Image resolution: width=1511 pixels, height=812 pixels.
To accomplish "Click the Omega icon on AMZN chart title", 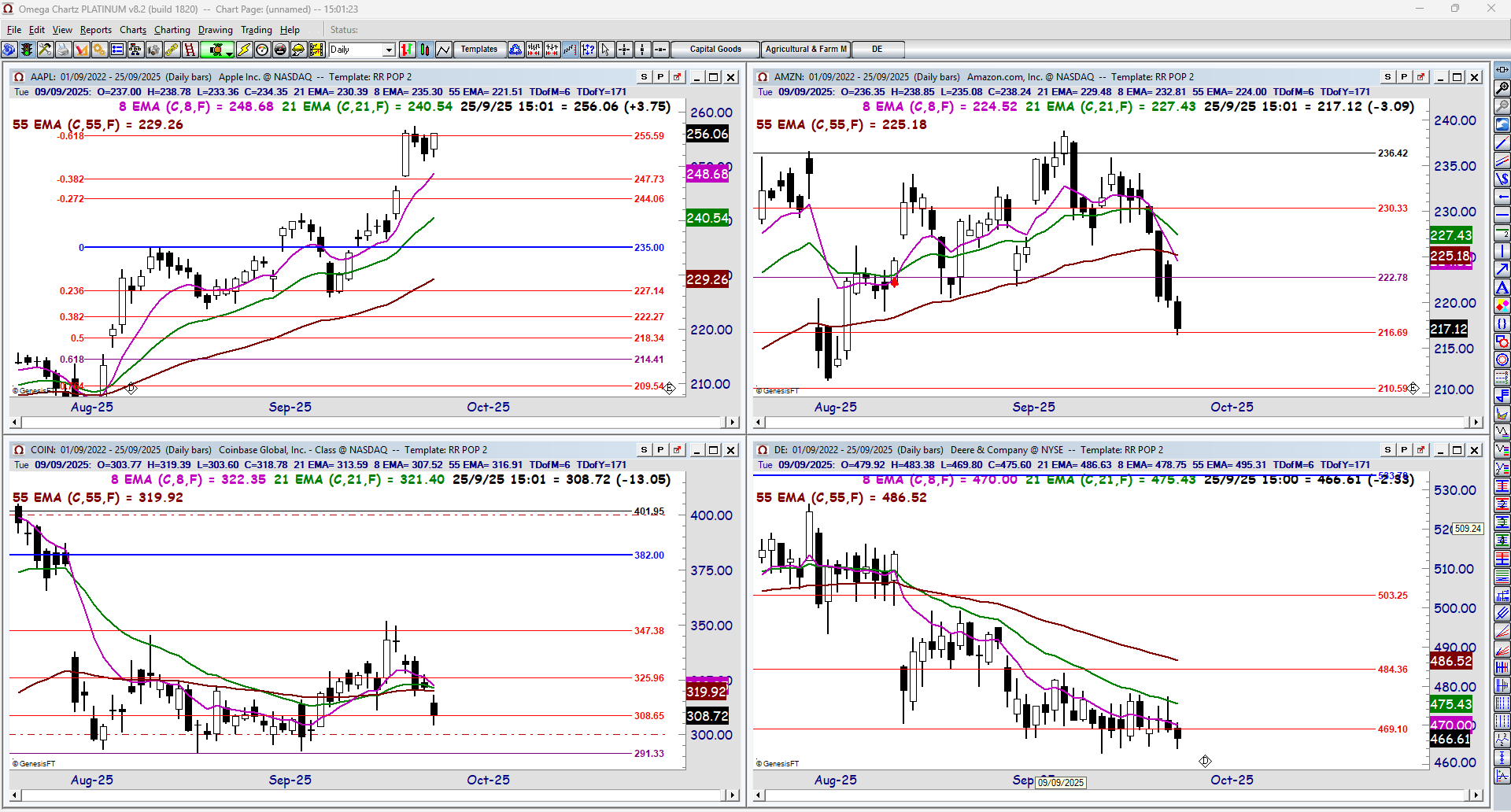I will [x=762, y=77].
